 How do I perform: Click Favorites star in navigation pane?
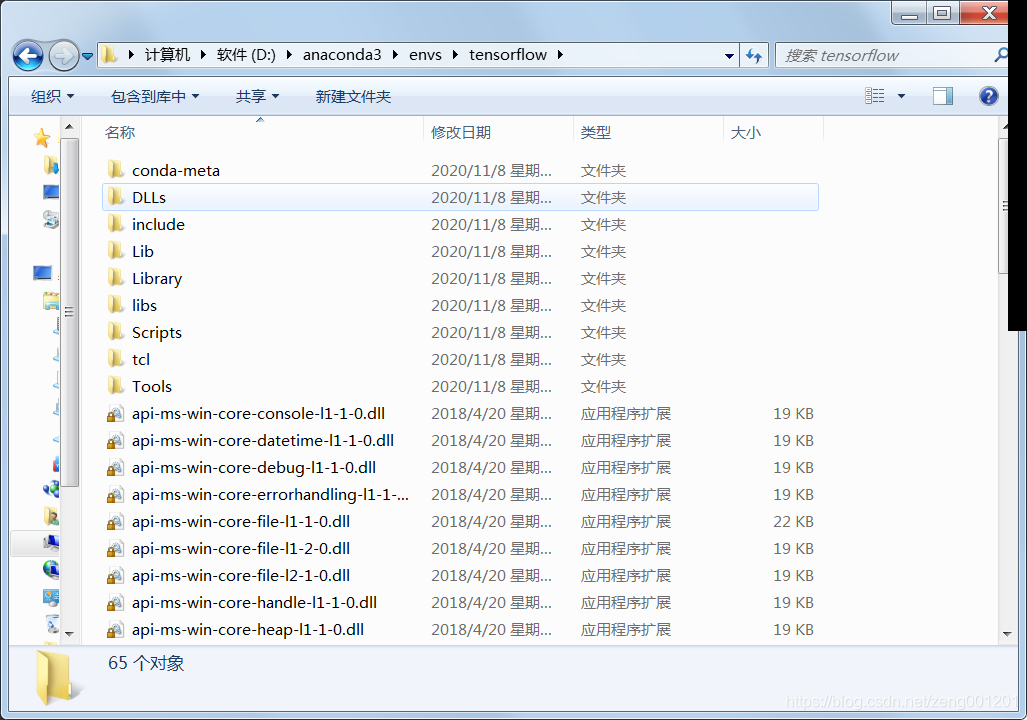[x=42, y=138]
